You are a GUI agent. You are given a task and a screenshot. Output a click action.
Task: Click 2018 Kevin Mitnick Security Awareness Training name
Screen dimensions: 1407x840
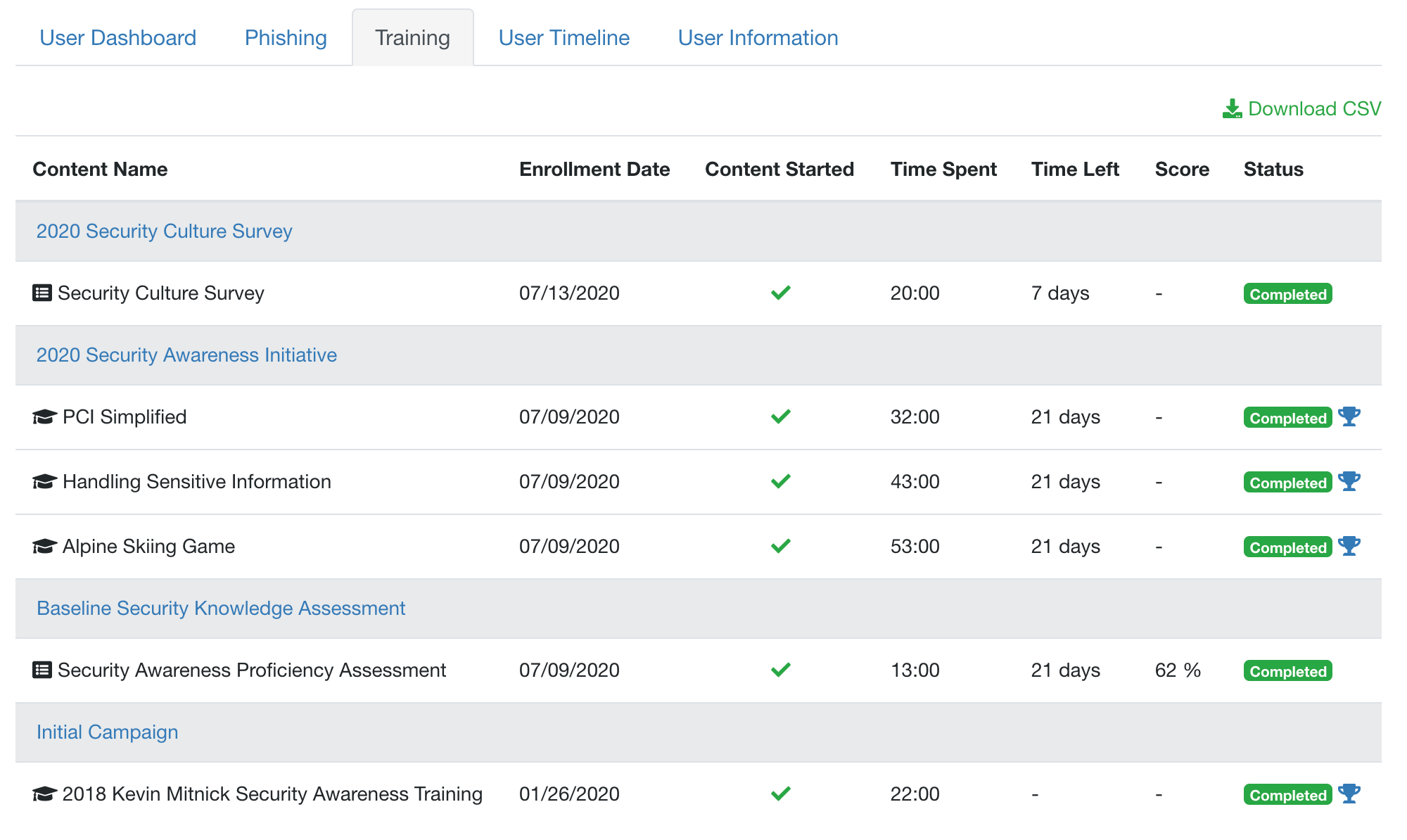click(x=272, y=794)
